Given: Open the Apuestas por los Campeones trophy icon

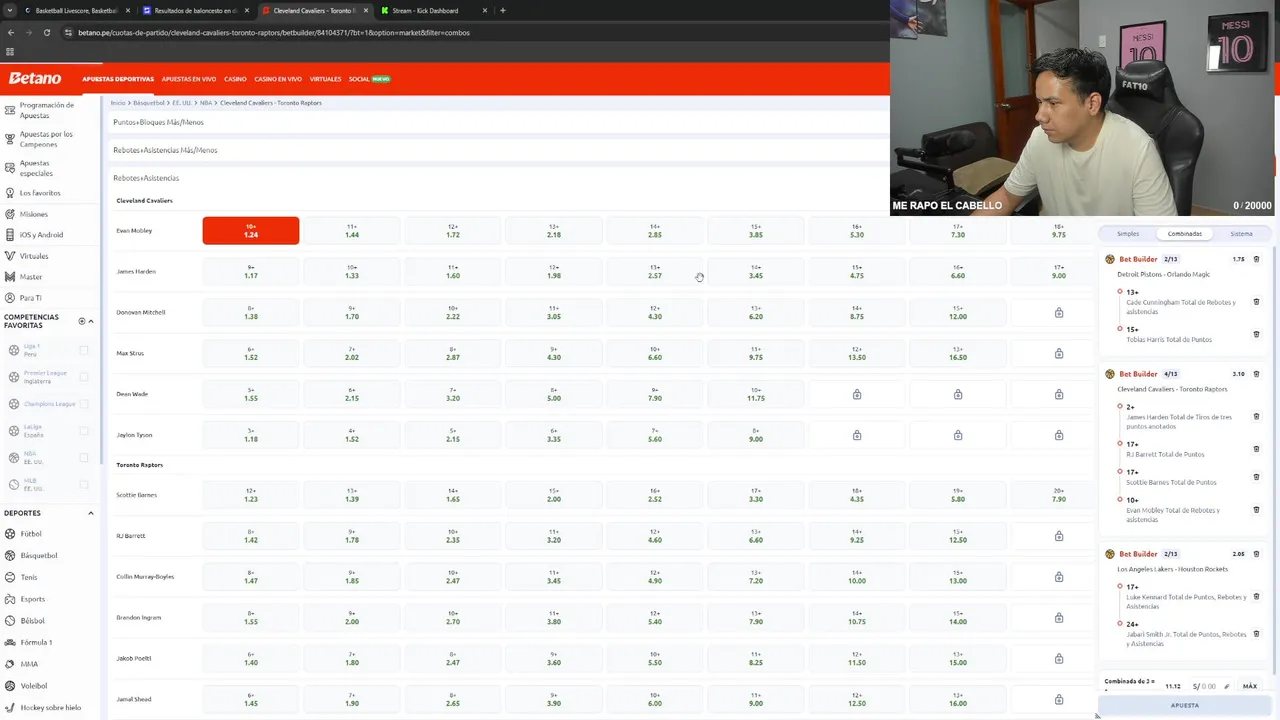Looking at the screenshot, I should tap(10, 139).
